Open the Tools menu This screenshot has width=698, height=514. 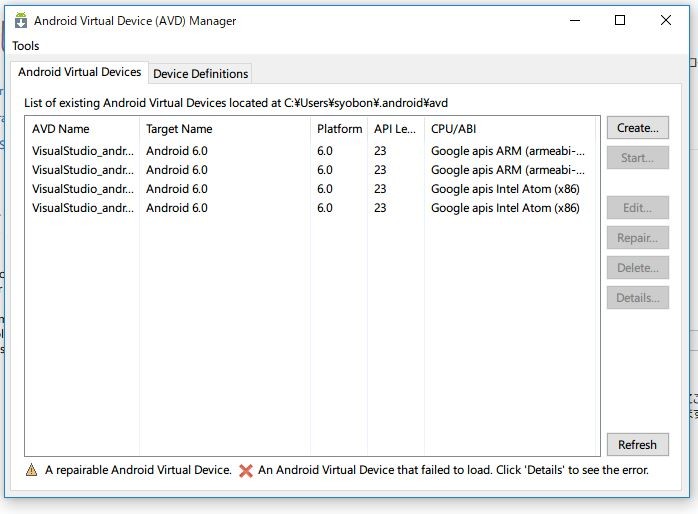25,46
